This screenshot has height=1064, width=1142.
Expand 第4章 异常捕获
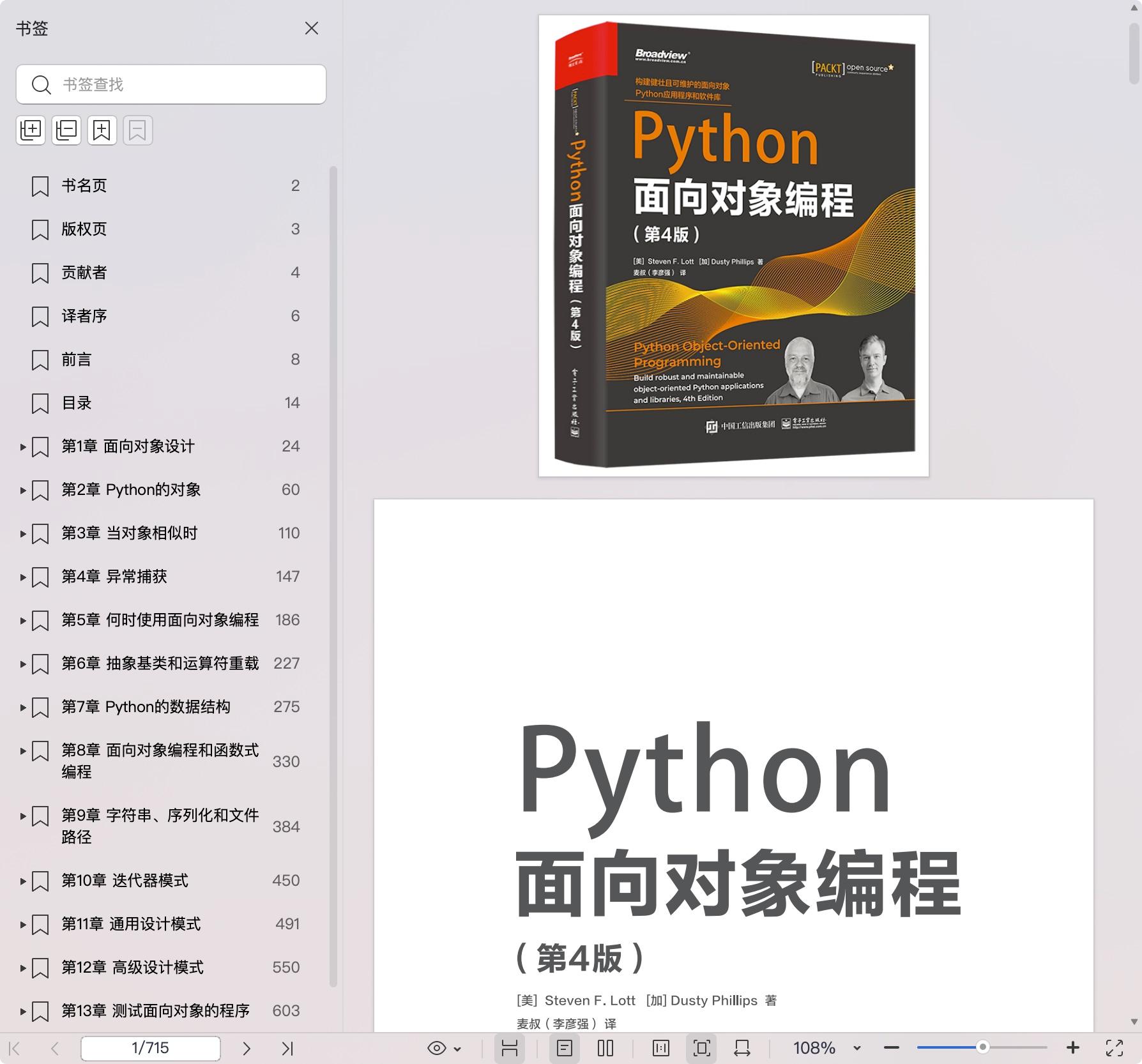tap(23, 577)
